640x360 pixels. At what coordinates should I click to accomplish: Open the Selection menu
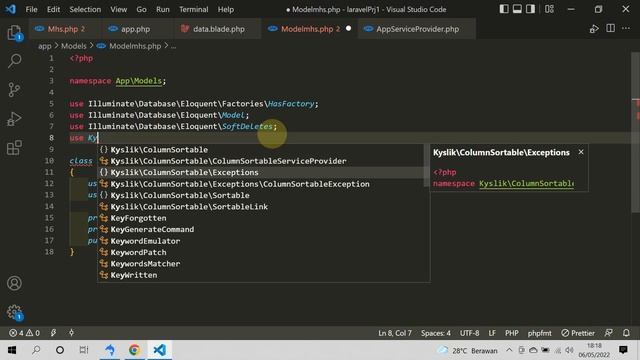tap(85, 9)
